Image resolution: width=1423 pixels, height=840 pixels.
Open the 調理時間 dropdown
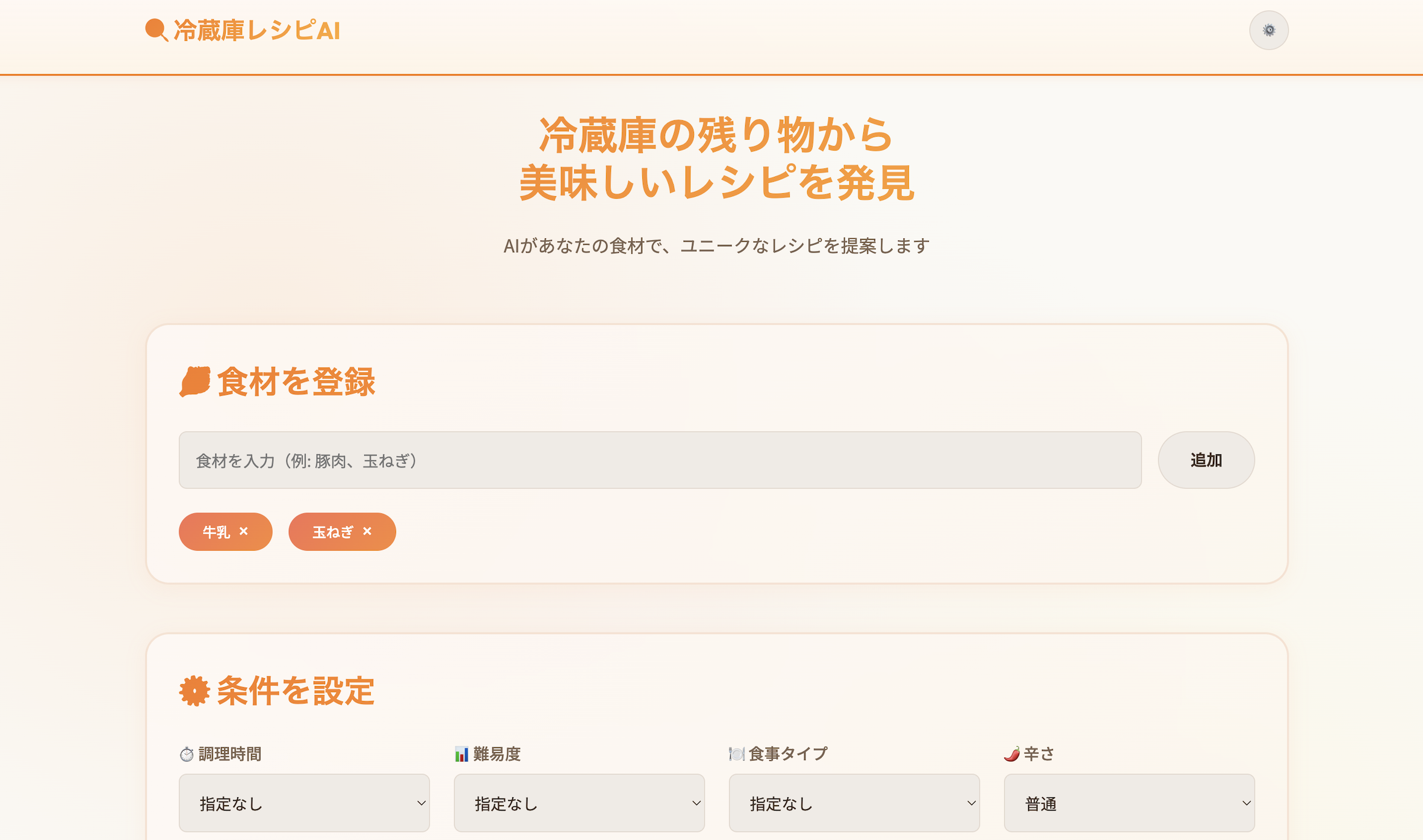304,803
